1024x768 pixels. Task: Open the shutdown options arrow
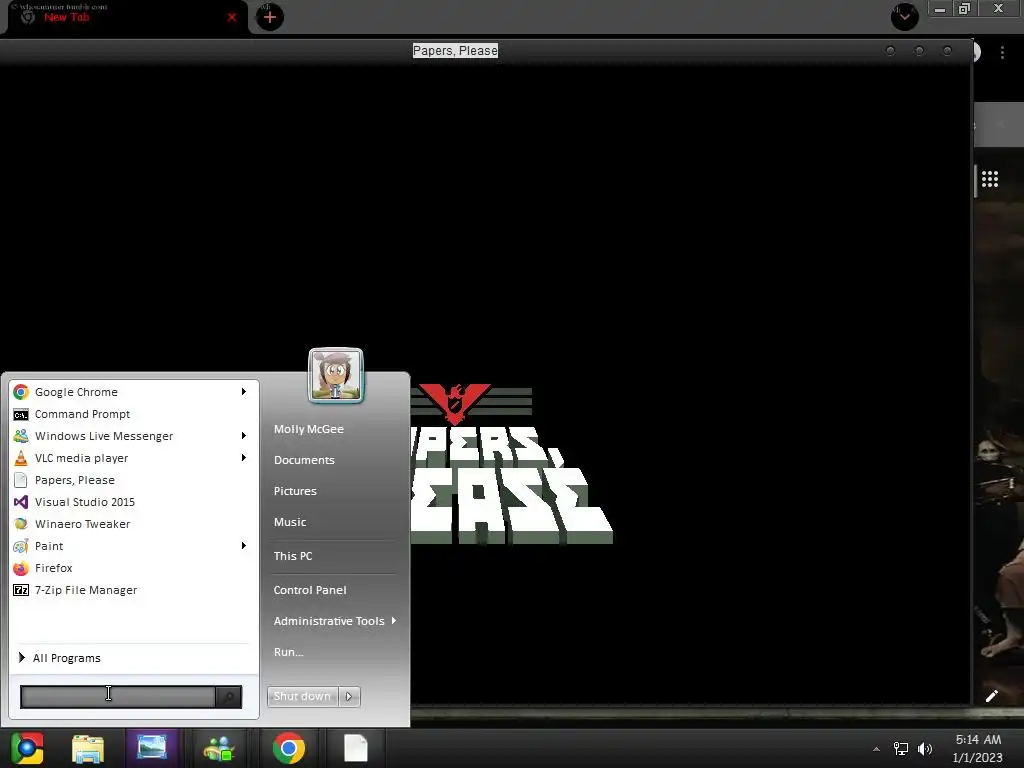click(349, 697)
